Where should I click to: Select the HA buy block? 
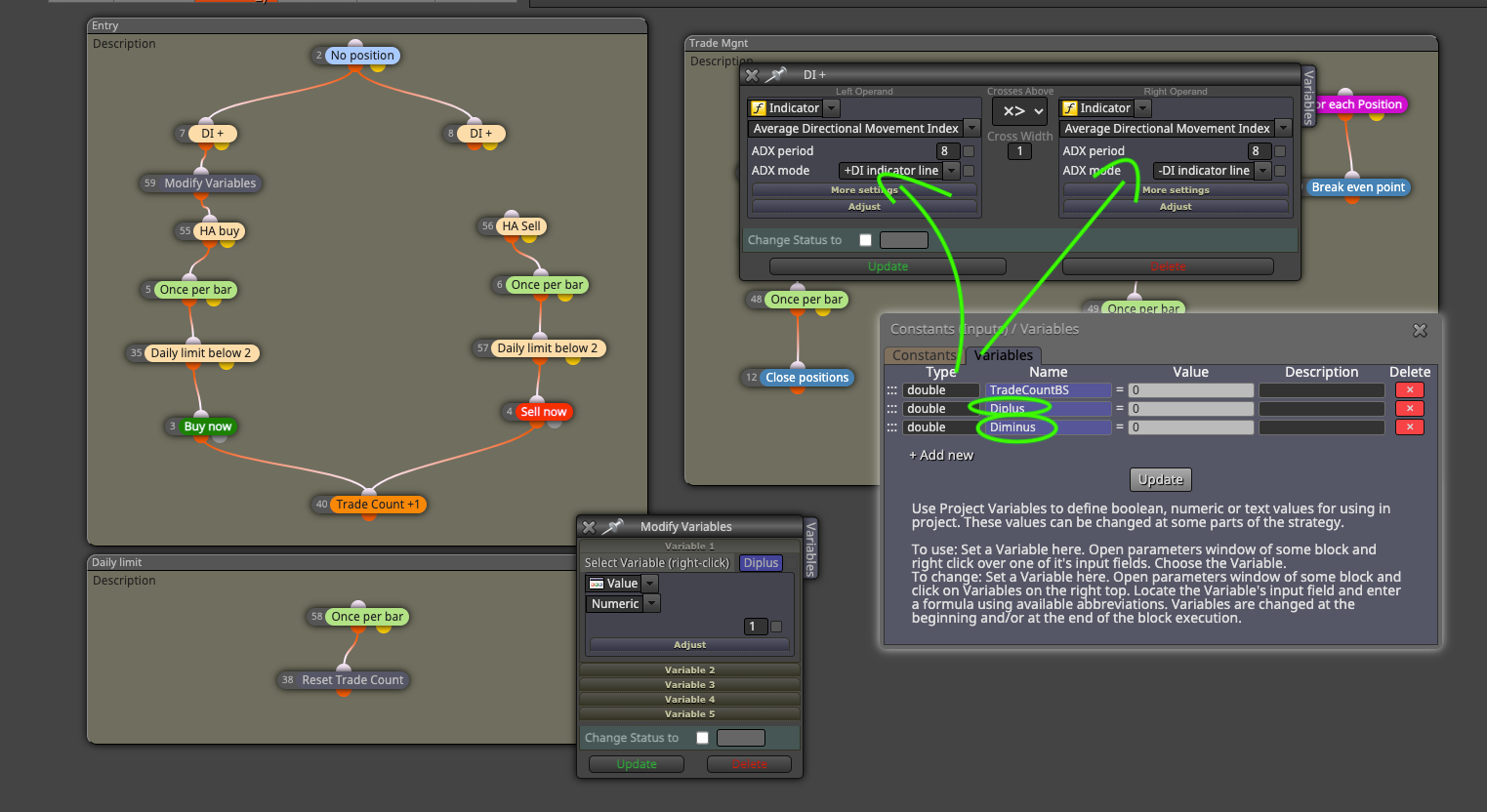click(x=220, y=231)
